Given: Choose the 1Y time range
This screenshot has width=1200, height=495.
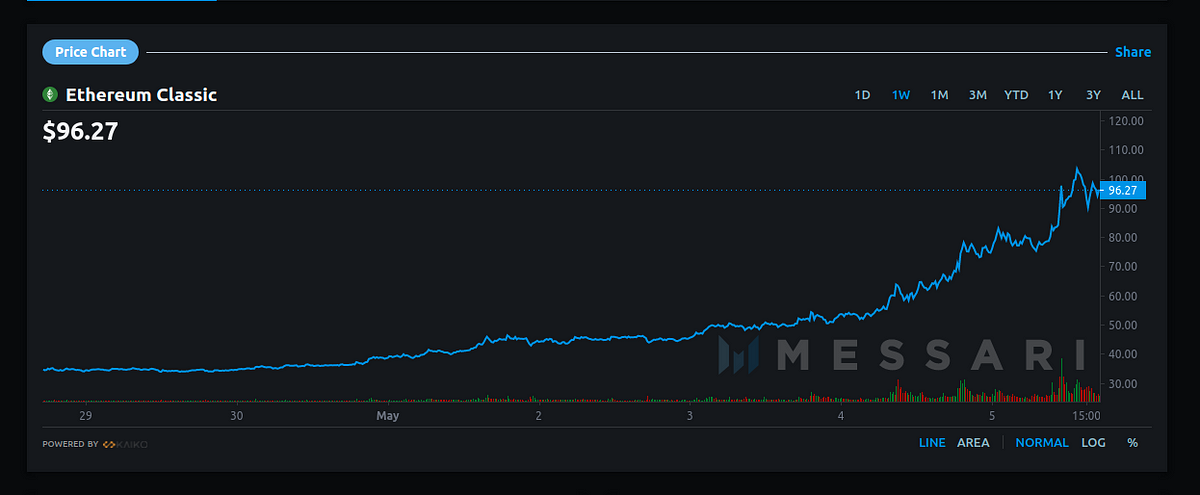Looking at the screenshot, I should click(1055, 95).
